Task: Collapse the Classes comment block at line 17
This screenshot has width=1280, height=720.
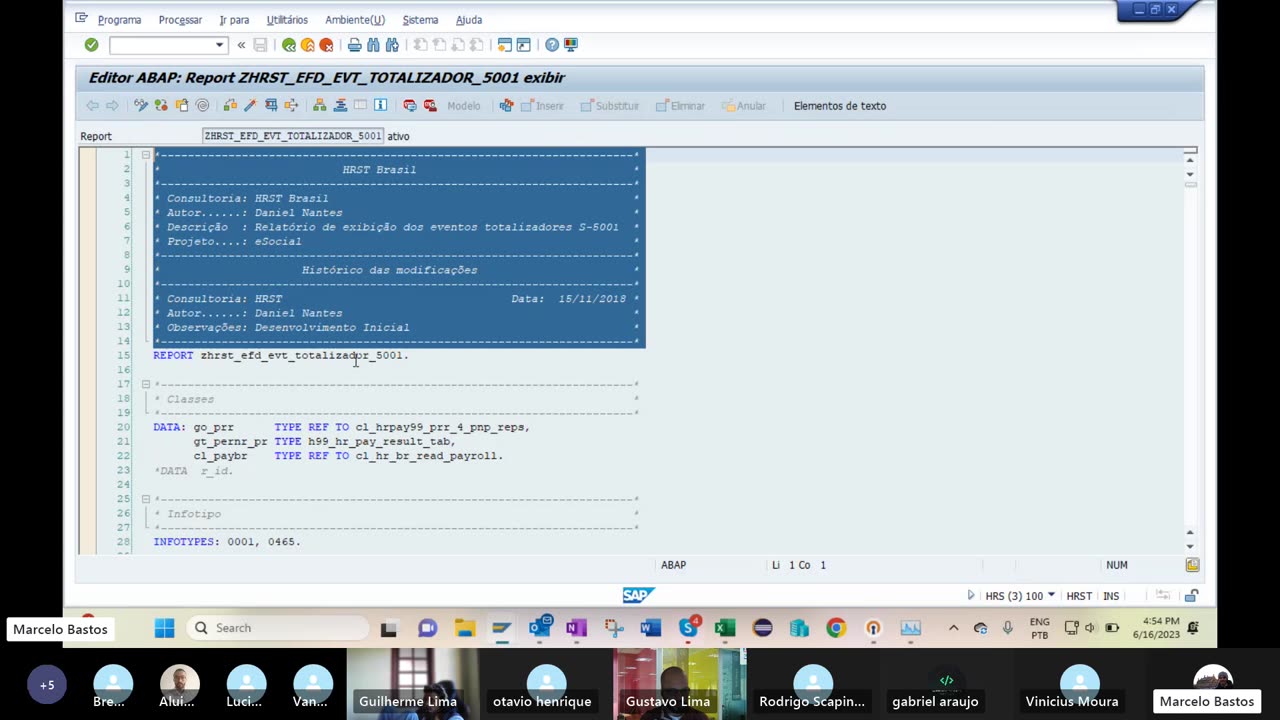Action: coord(146,384)
